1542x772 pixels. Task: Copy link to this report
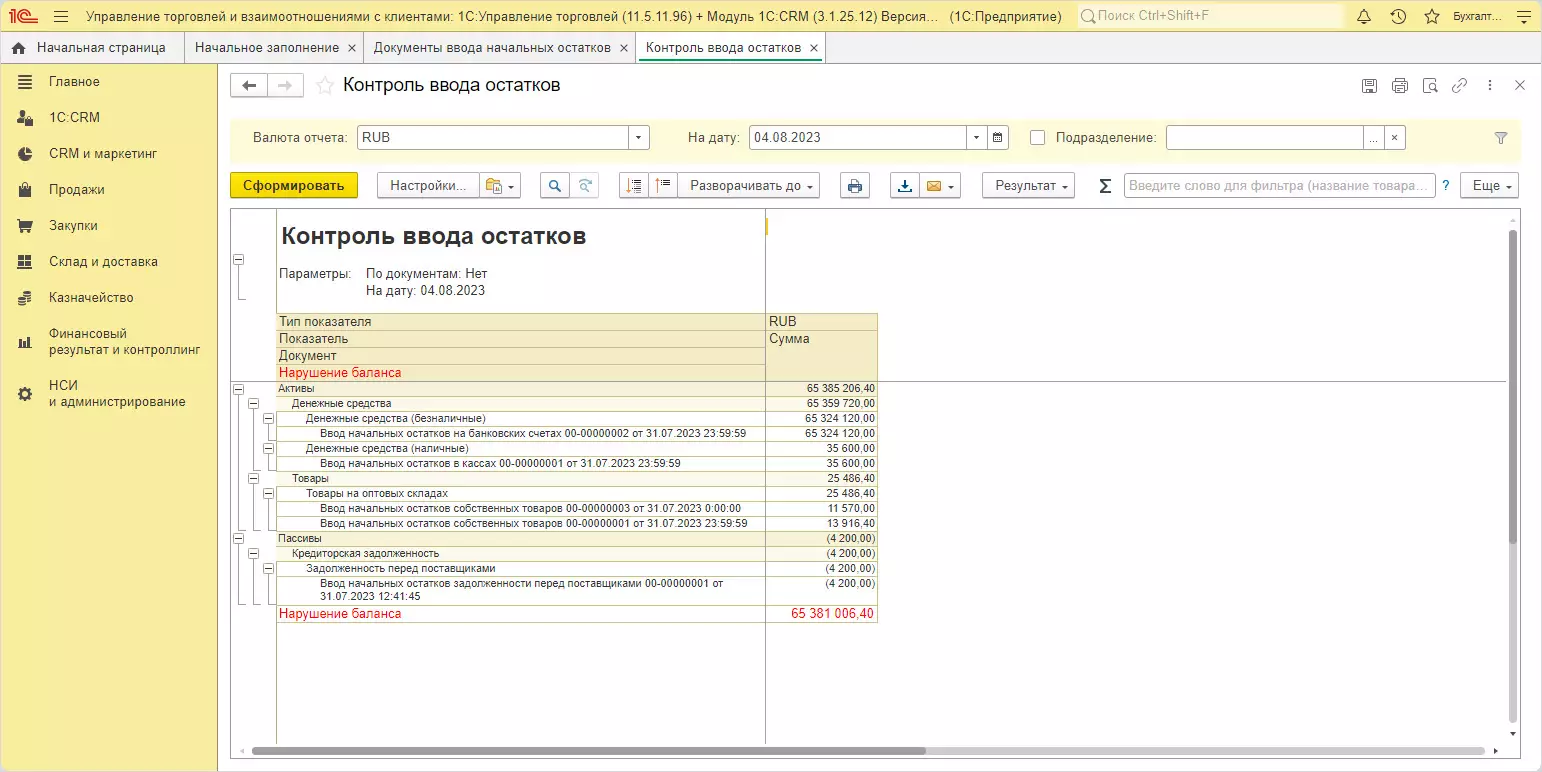pos(1460,86)
